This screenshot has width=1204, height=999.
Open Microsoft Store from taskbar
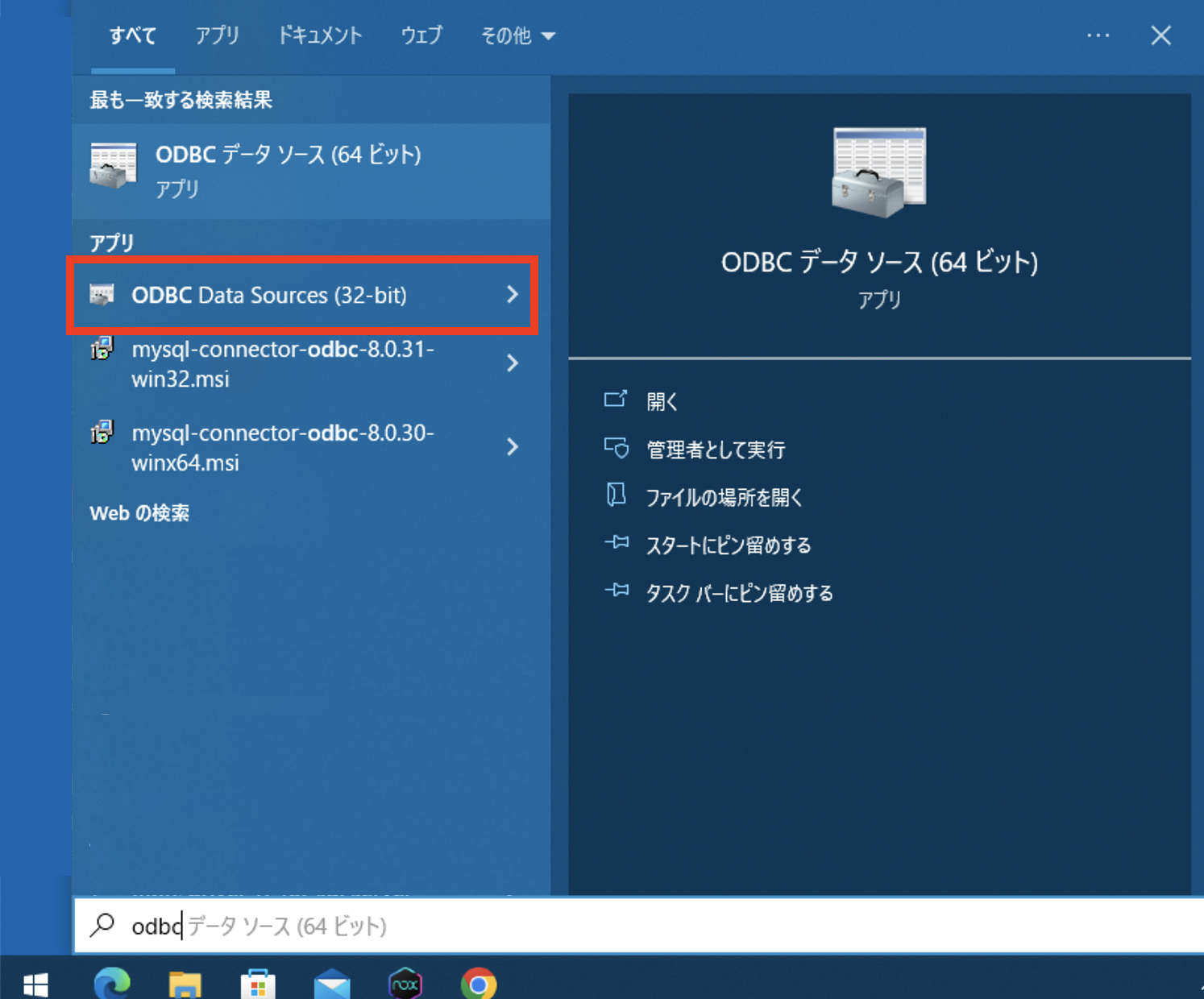pos(258,984)
